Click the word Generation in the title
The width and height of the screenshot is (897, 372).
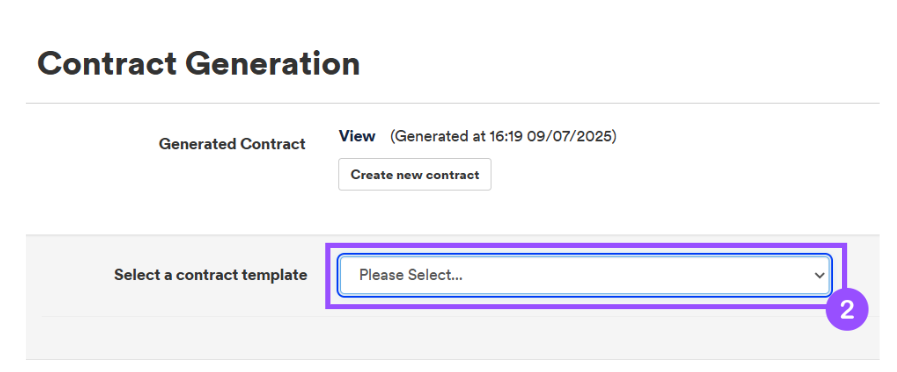click(272, 64)
